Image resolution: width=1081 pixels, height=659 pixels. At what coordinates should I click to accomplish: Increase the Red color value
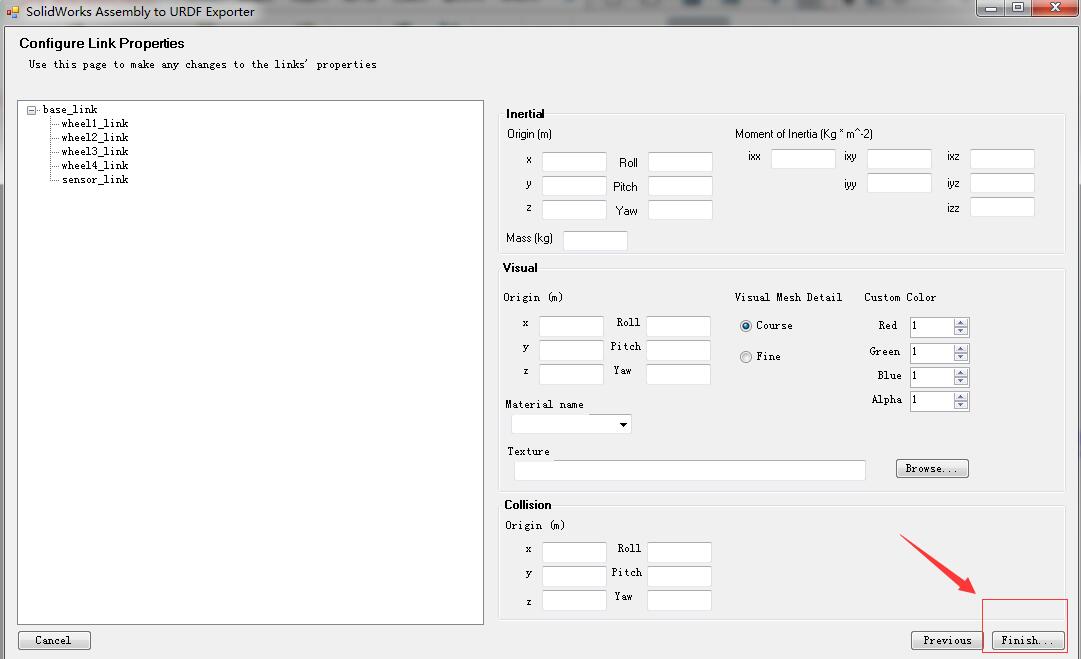[961, 323]
